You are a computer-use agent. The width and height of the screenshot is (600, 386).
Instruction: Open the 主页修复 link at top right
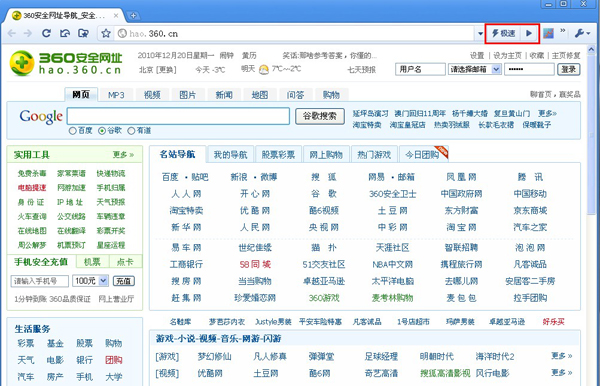point(566,56)
